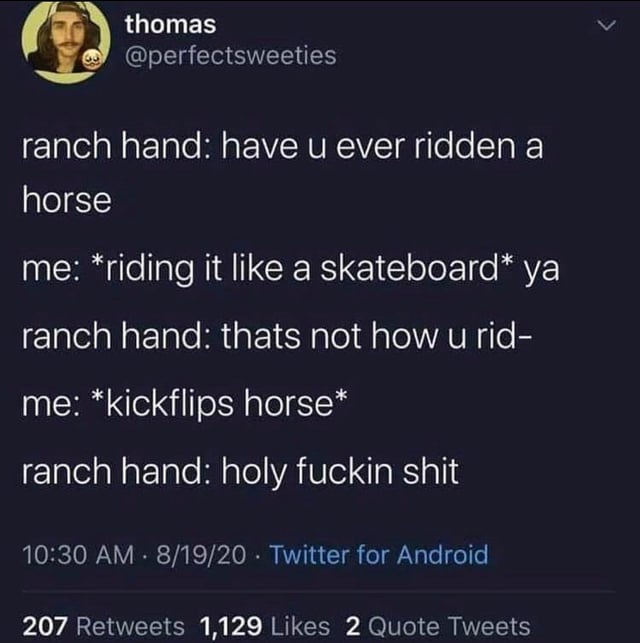This screenshot has width=640, height=643.
Task: Click the '*kickflips horse*' line
Action: click(x=185, y=404)
